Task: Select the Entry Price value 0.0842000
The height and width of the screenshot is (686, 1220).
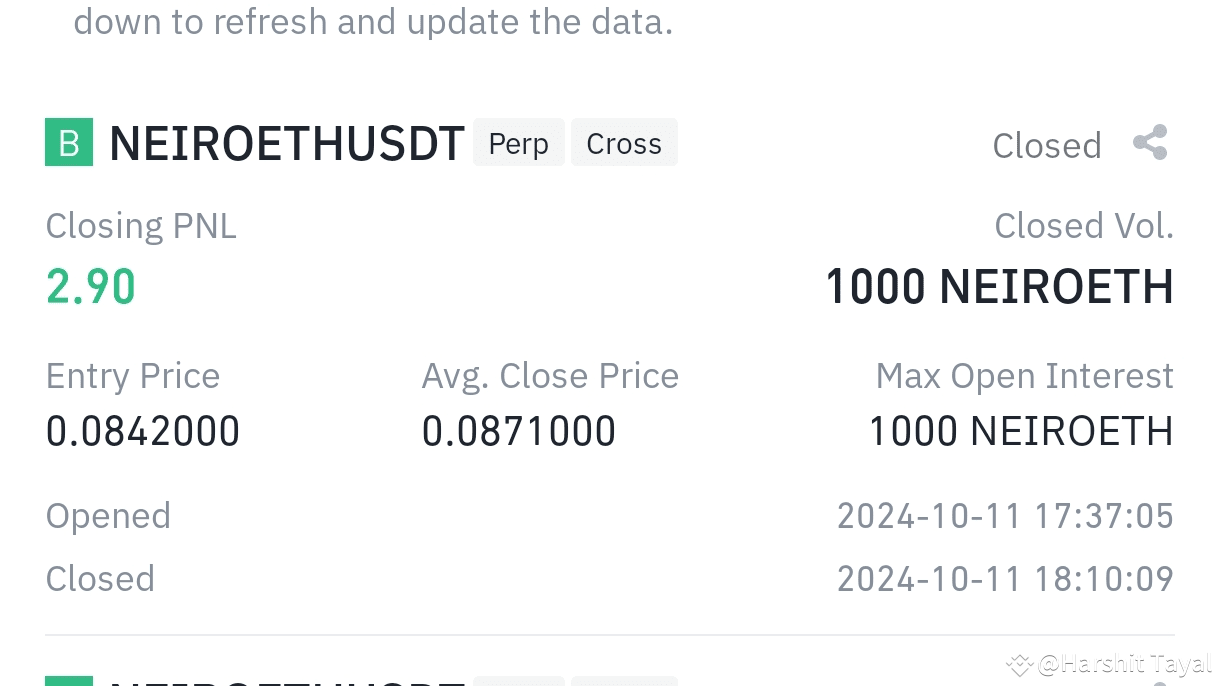Action: (x=142, y=430)
